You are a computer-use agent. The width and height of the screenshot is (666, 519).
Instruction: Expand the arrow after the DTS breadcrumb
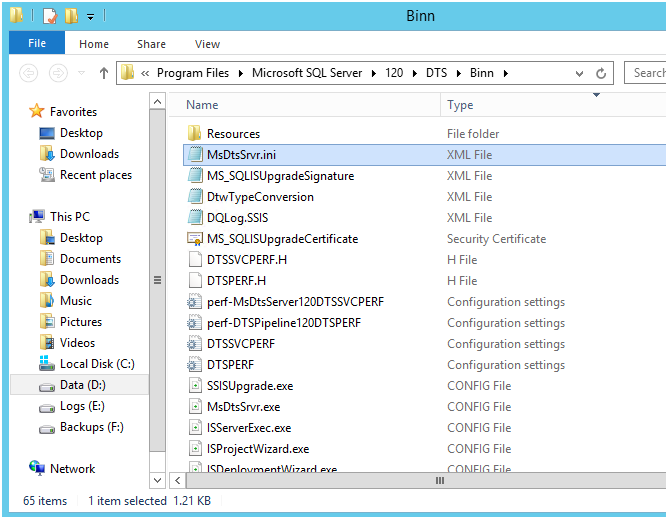[459, 73]
